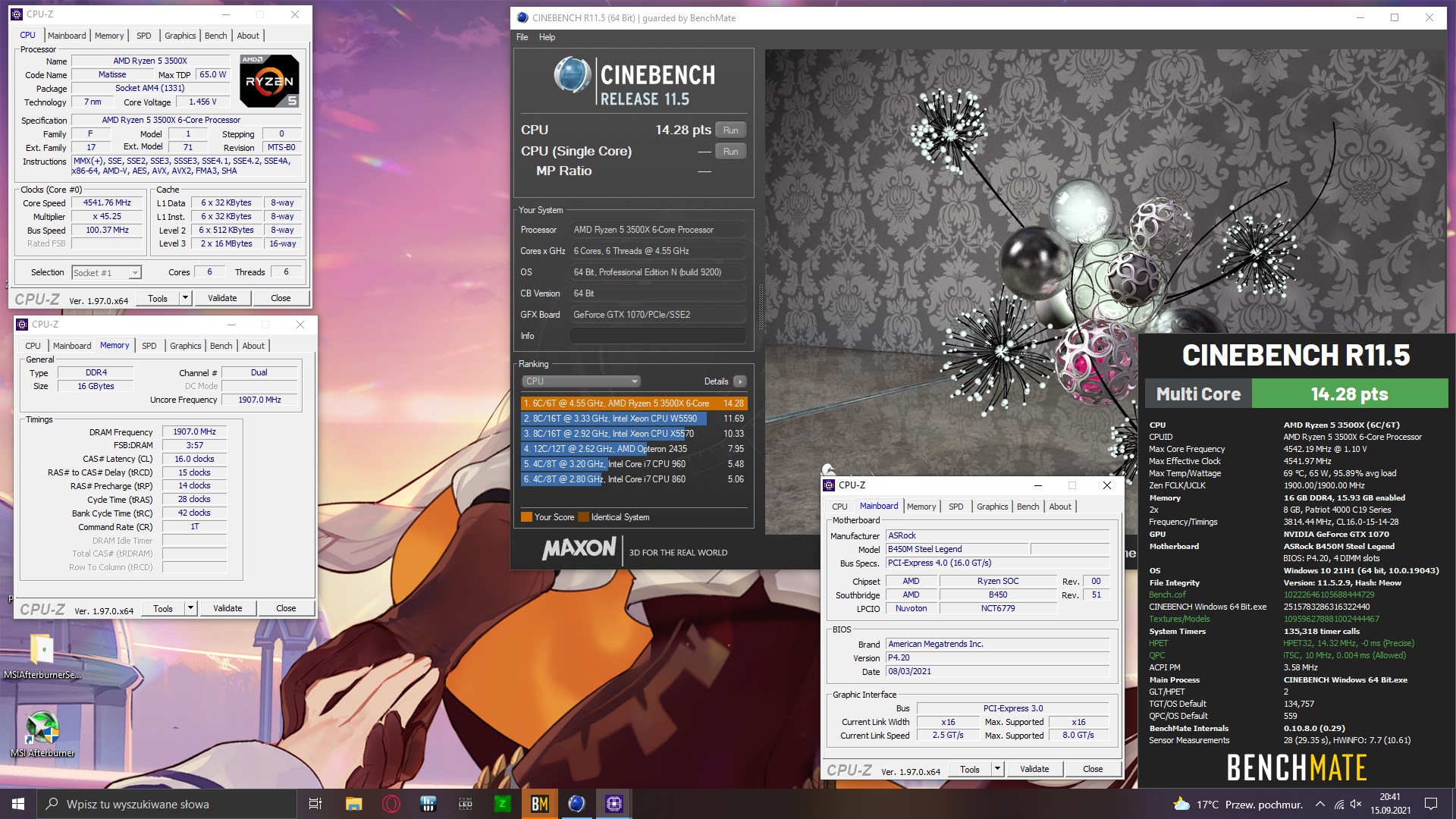
Task: Open weather widget on taskbar
Action: (x=1238, y=804)
